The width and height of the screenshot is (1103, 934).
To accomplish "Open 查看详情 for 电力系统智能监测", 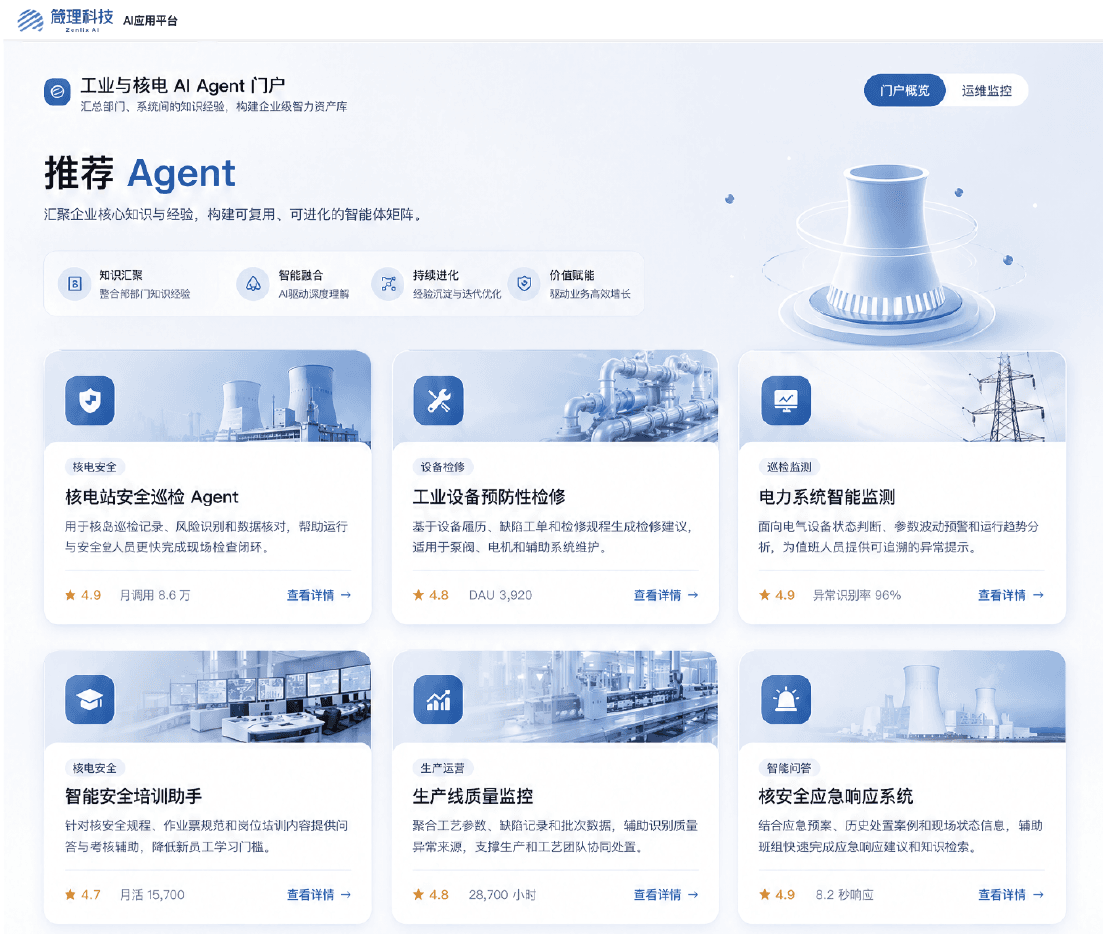I will tap(1011, 596).
